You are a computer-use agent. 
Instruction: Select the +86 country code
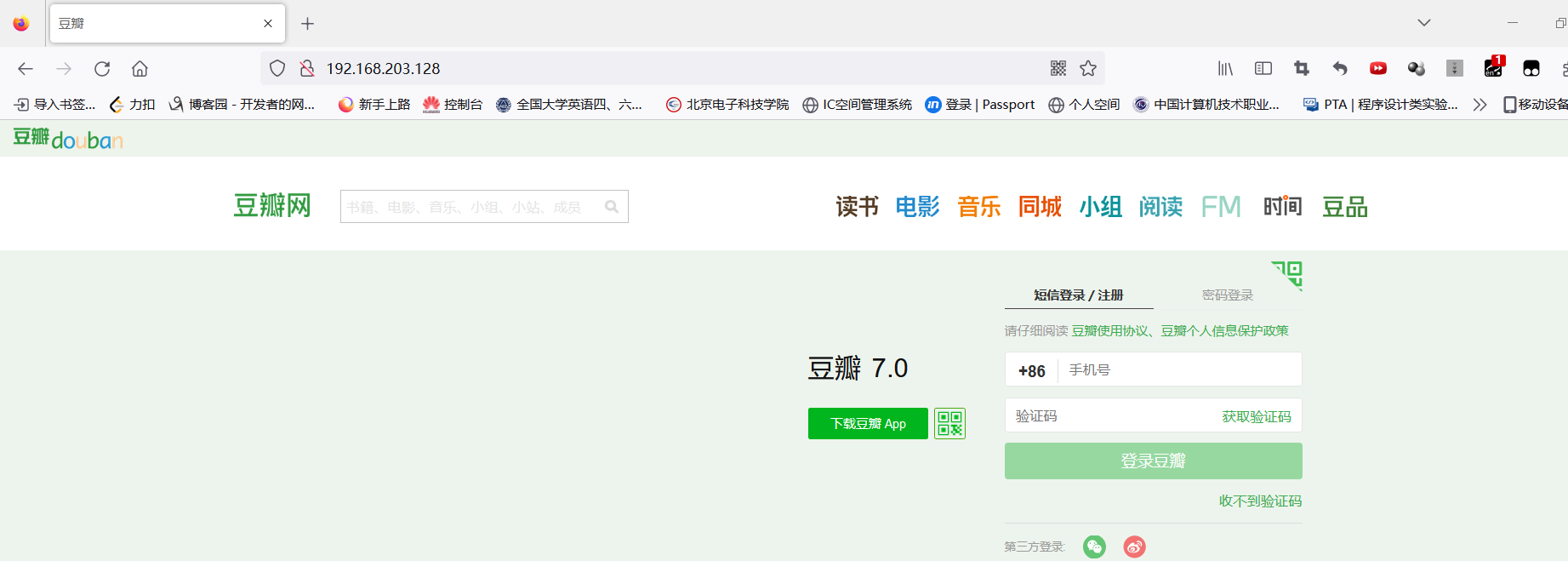[x=1031, y=371]
